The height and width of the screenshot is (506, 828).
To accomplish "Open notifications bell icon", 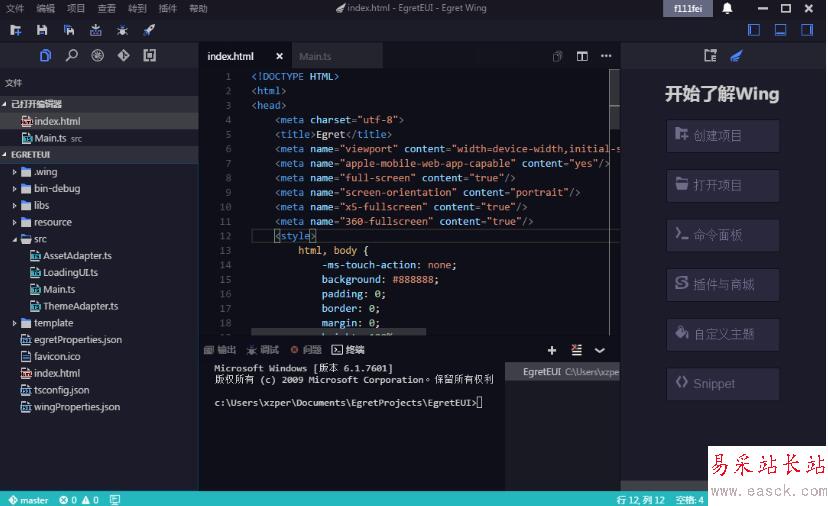I will click(x=727, y=8).
